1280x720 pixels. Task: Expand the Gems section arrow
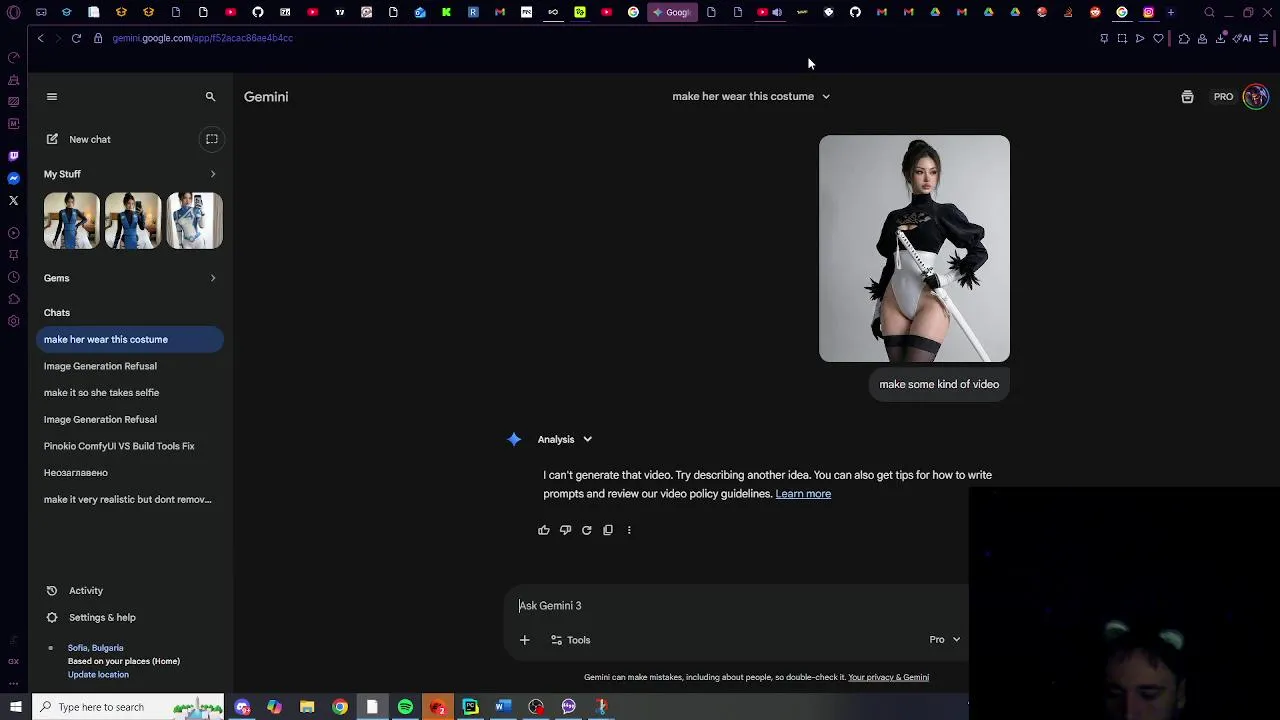pos(213,278)
